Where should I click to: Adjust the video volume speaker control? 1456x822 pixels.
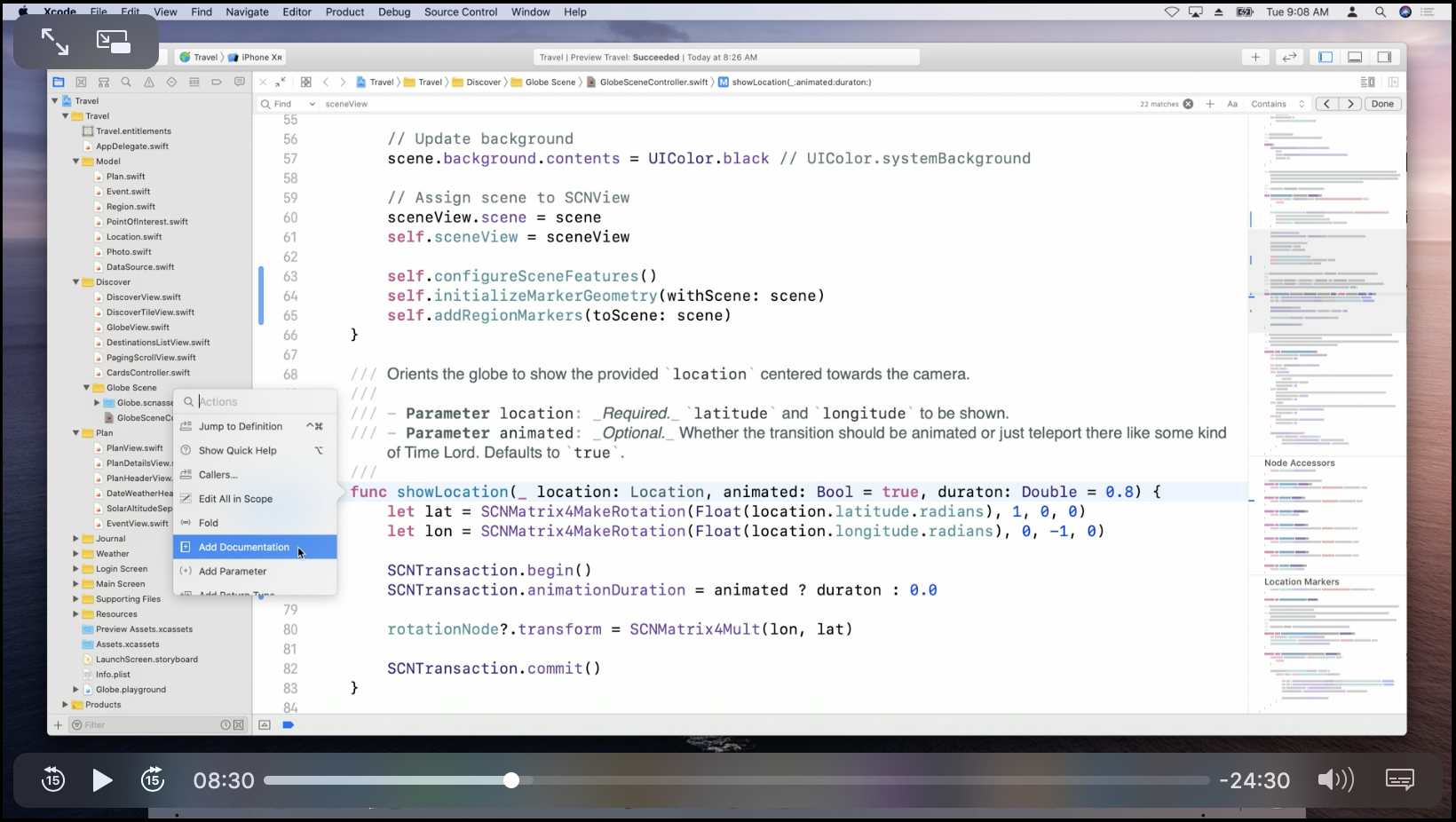1336,779
